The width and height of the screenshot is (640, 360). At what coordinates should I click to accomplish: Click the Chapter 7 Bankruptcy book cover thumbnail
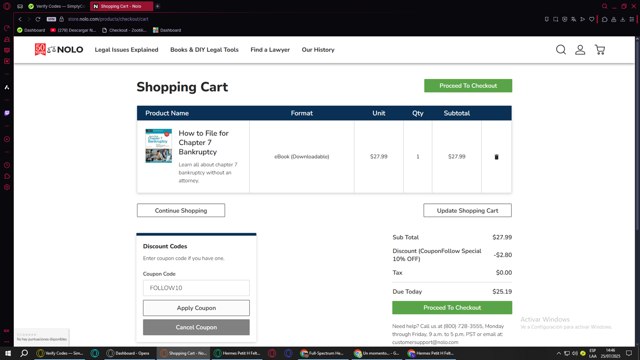pos(159,146)
